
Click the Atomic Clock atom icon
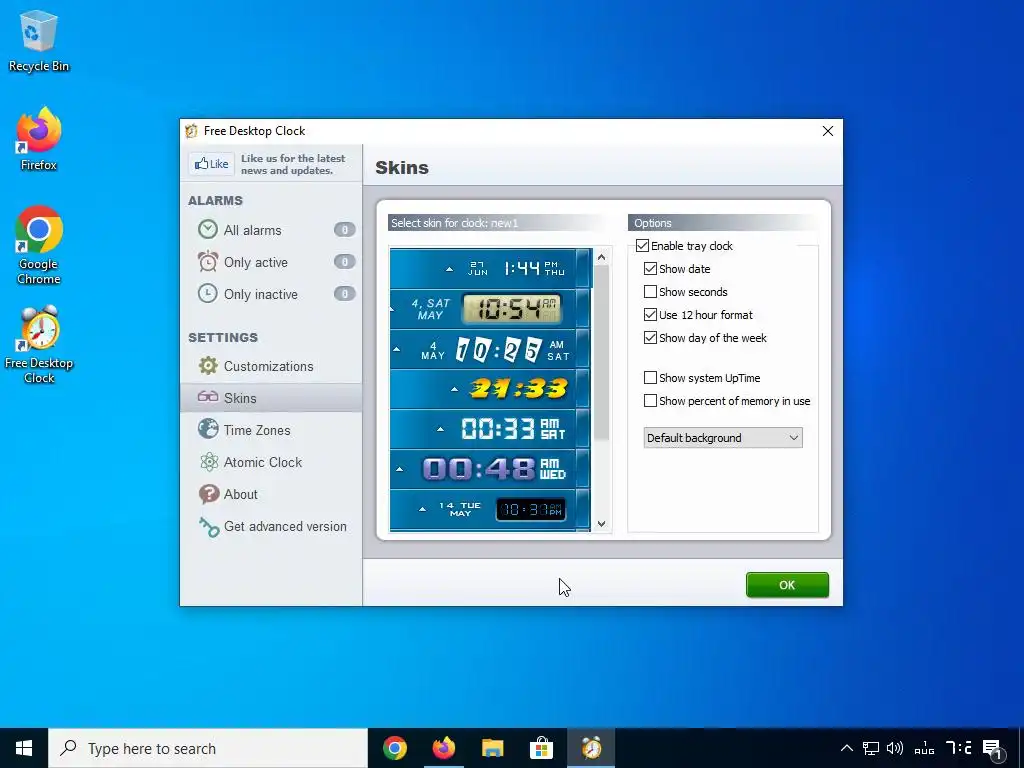click(209, 462)
